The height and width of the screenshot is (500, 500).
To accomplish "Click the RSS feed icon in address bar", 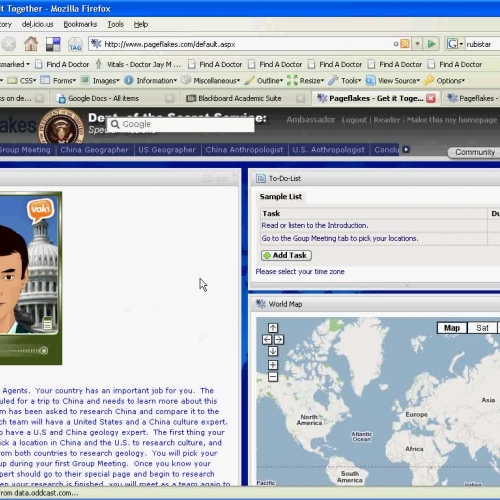I will (405, 44).
